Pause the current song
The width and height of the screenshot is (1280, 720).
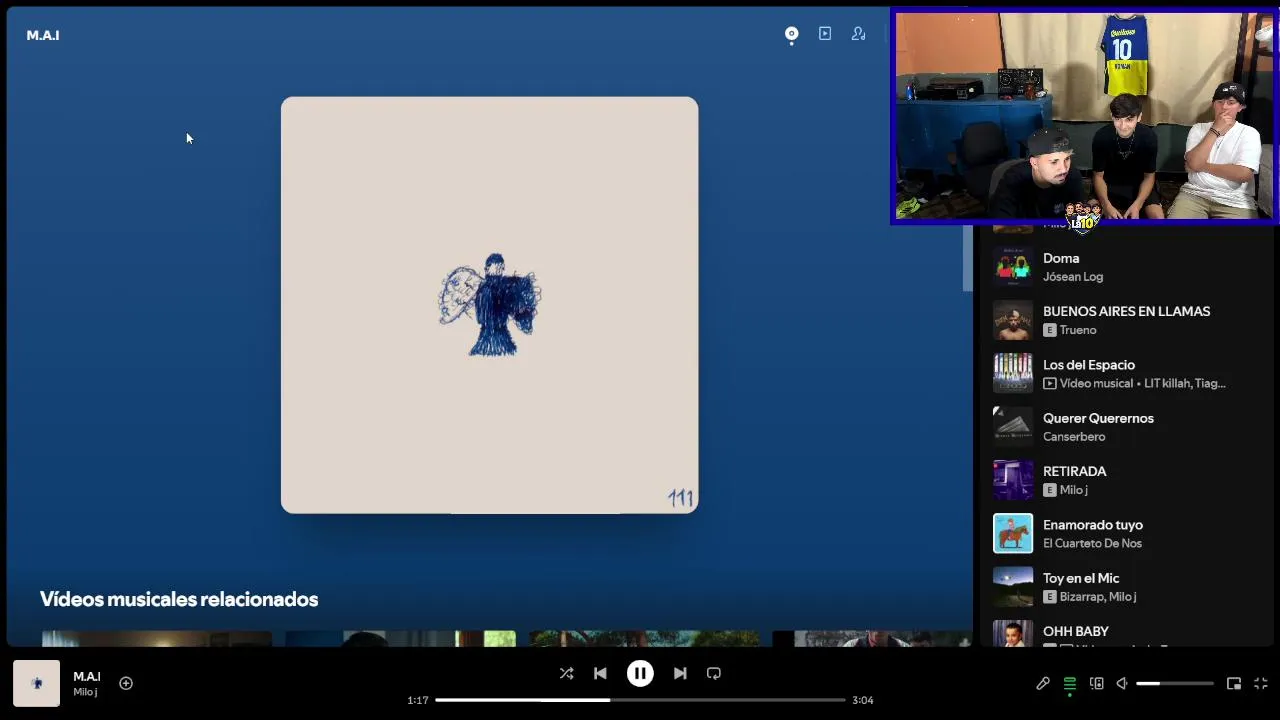coord(640,674)
